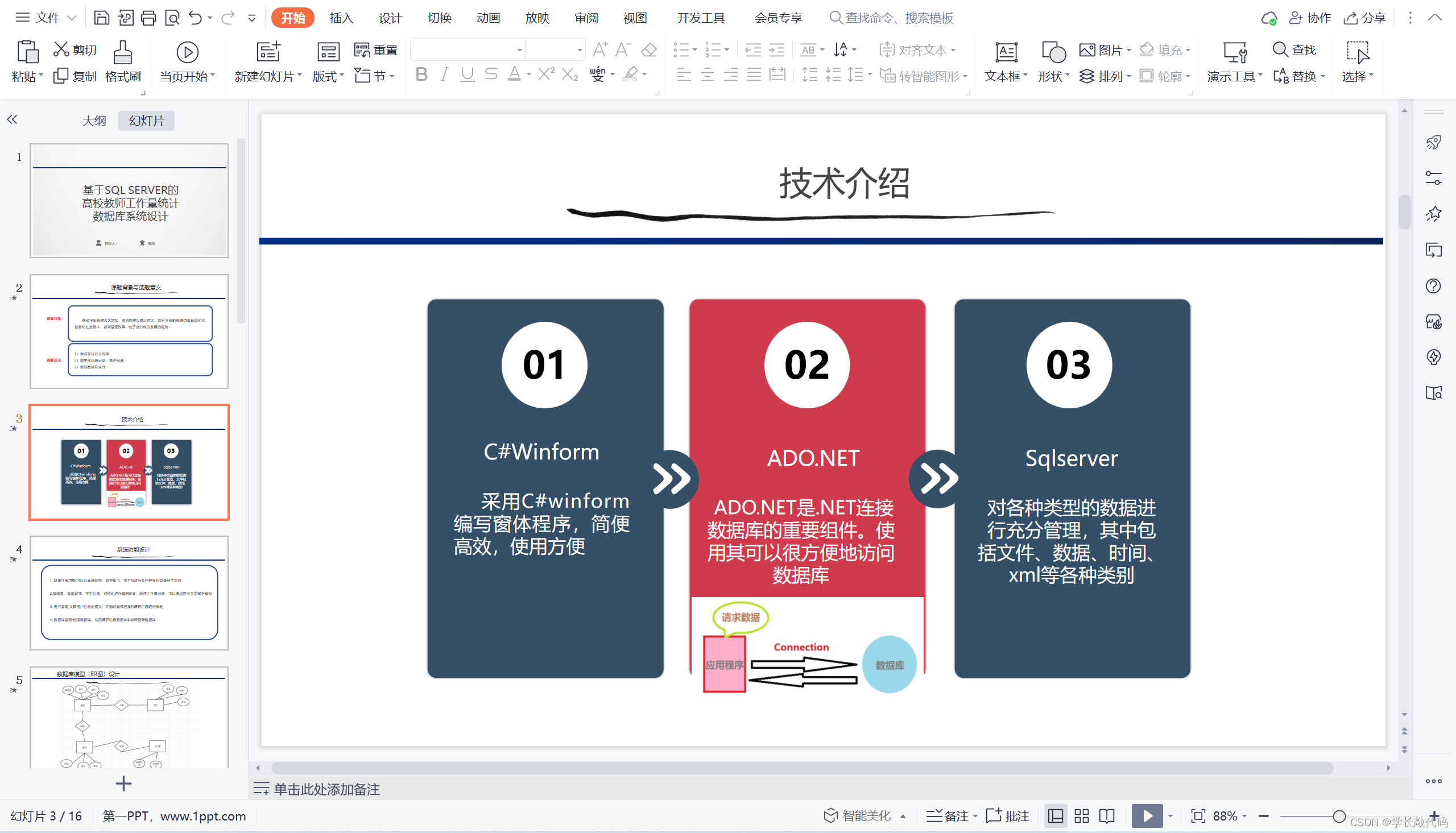Open the 文件 menu dropdown arrow
1456x833 pixels.
pos(72,18)
